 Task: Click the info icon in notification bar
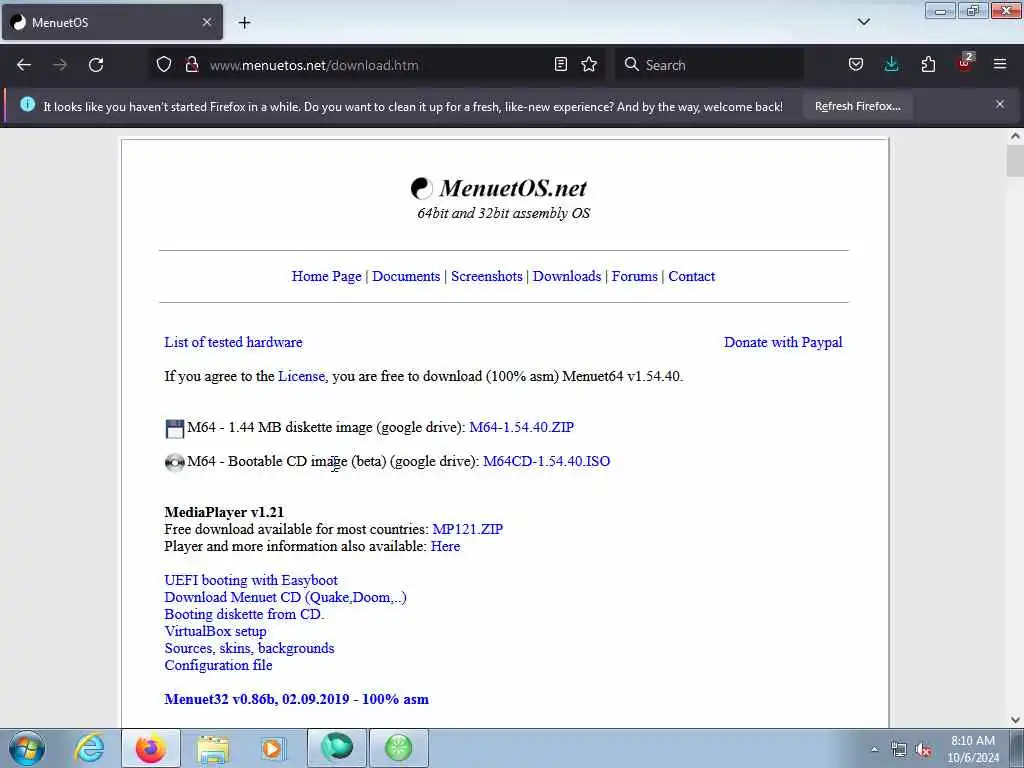(x=27, y=104)
